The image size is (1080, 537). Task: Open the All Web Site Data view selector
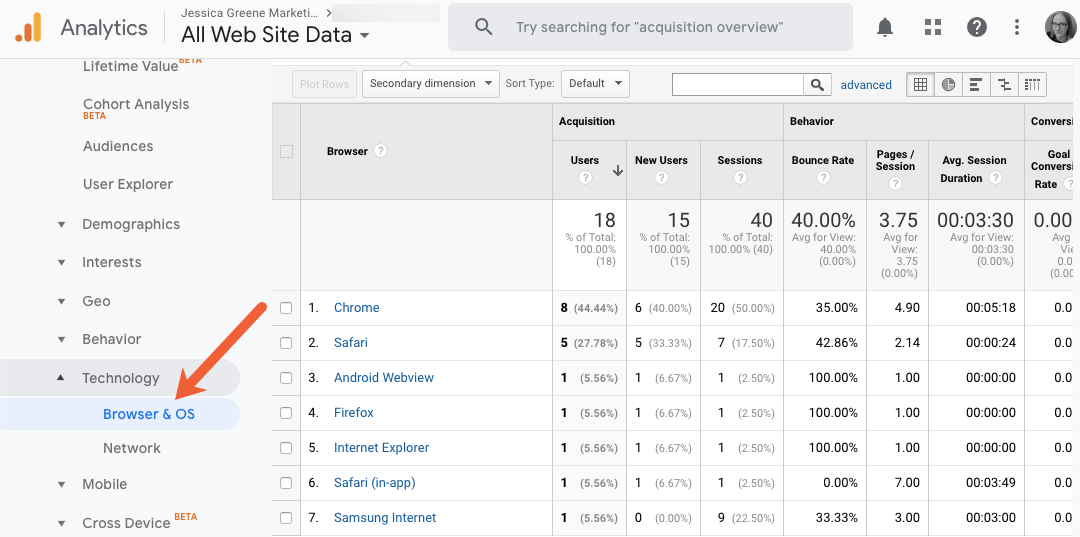pos(276,34)
